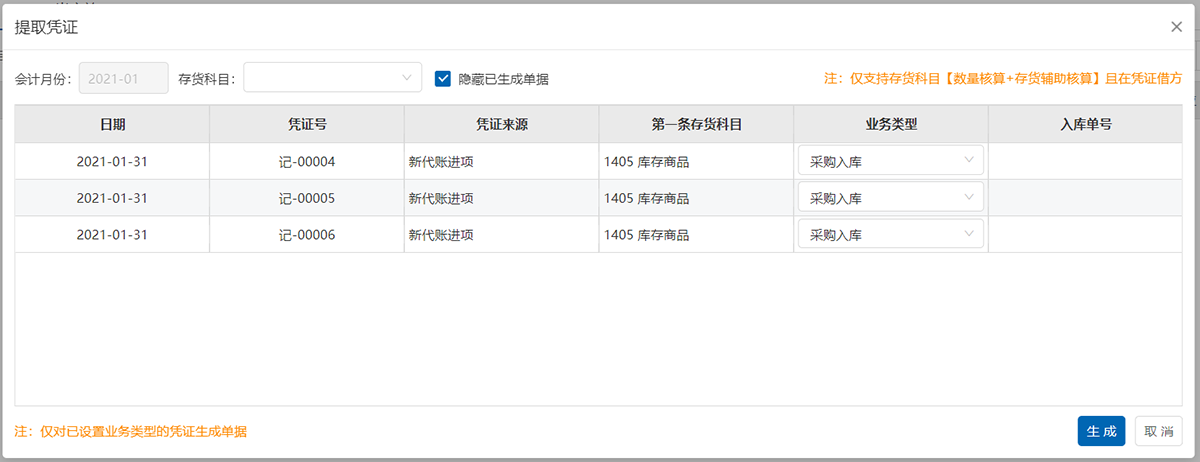Click the 日期 column header
The width and height of the screenshot is (1200, 462).
tap(112, 125)
